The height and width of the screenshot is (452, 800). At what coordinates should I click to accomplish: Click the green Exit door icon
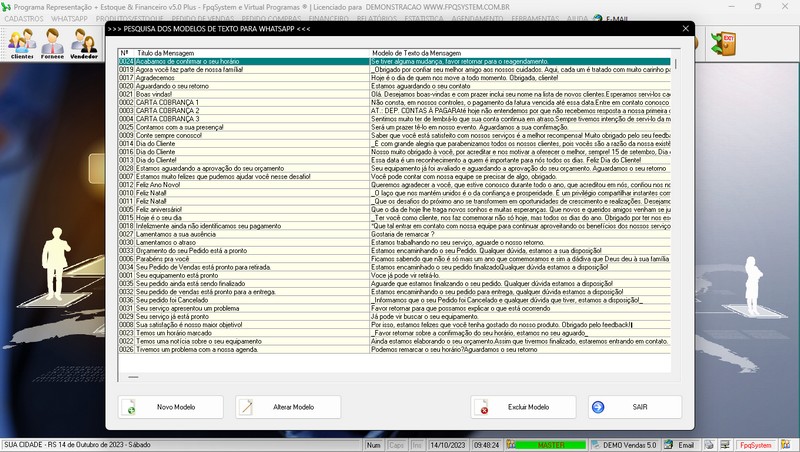pos(723,43)
